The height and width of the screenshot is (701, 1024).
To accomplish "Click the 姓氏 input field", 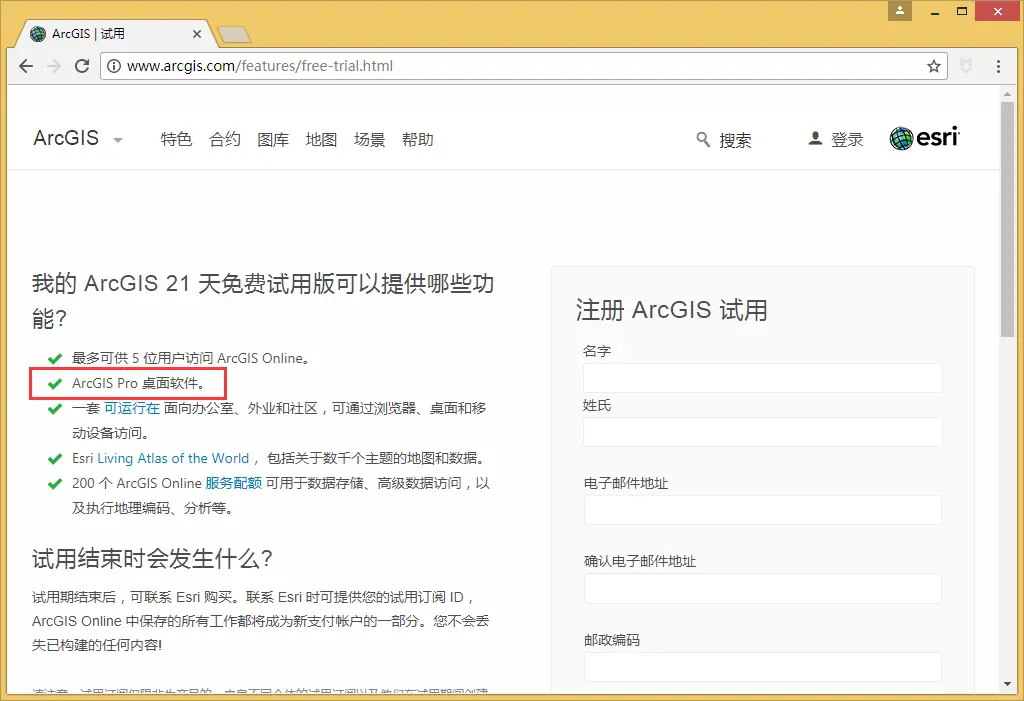I will (763, 432).
